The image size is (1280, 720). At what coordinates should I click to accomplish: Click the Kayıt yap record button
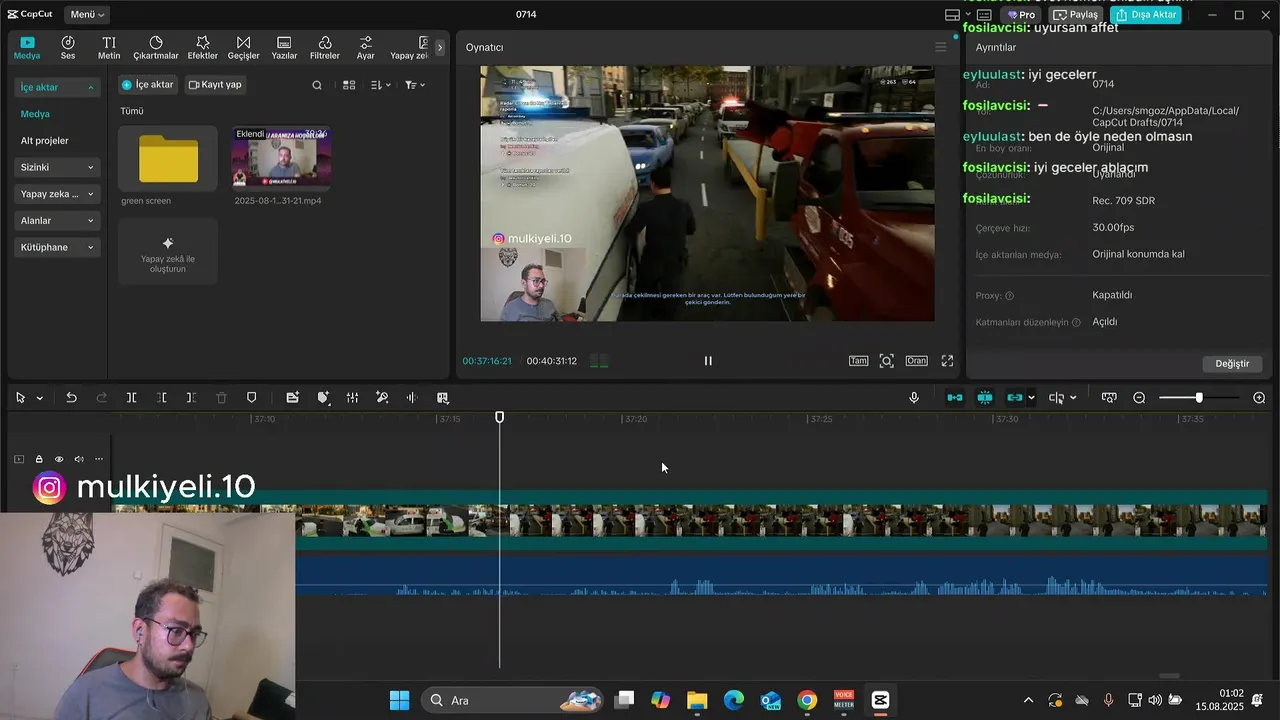point(215,85)
